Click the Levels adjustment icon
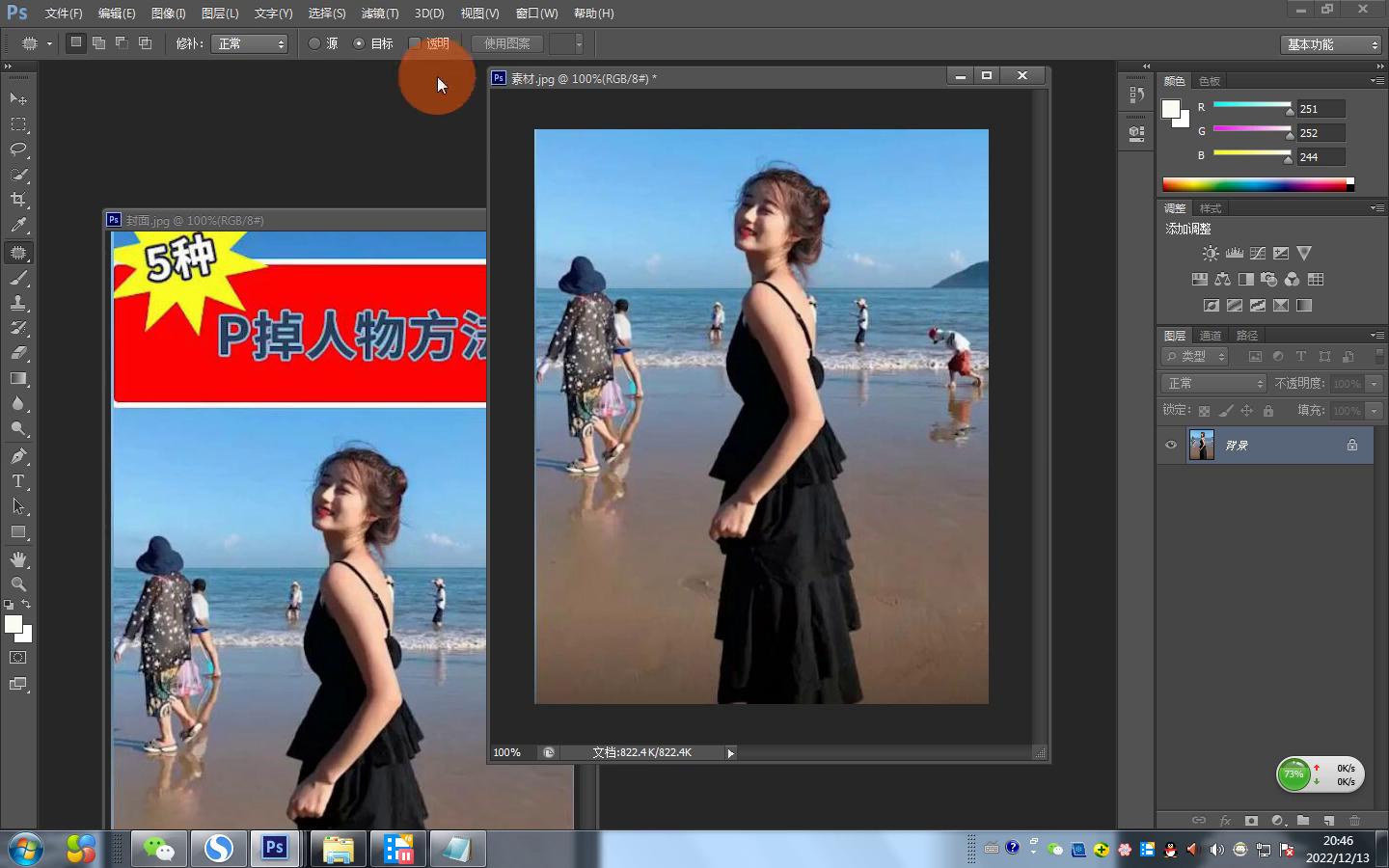This screenshot has width=1389, height=868. (x=1235, y=253)
